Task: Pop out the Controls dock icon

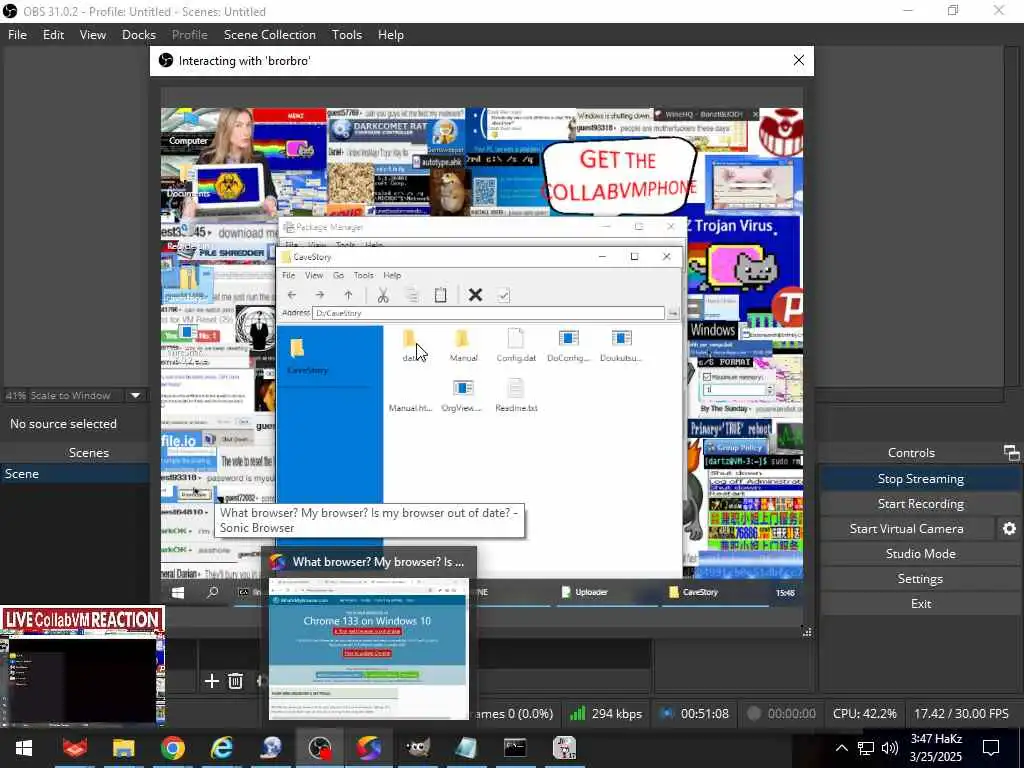Action: coord(1011,452)
